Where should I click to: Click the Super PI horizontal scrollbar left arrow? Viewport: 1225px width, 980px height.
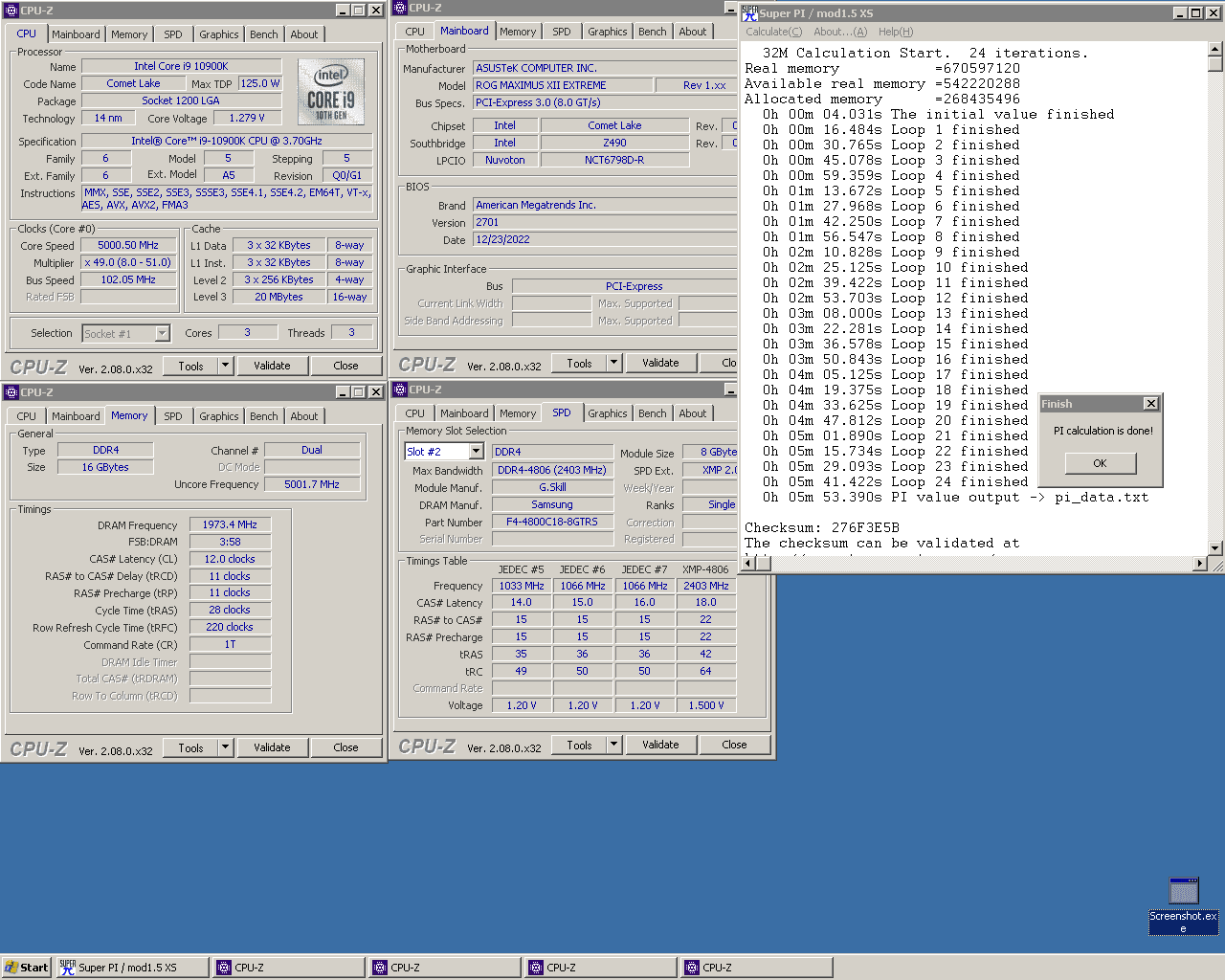[x=750, y=564]
